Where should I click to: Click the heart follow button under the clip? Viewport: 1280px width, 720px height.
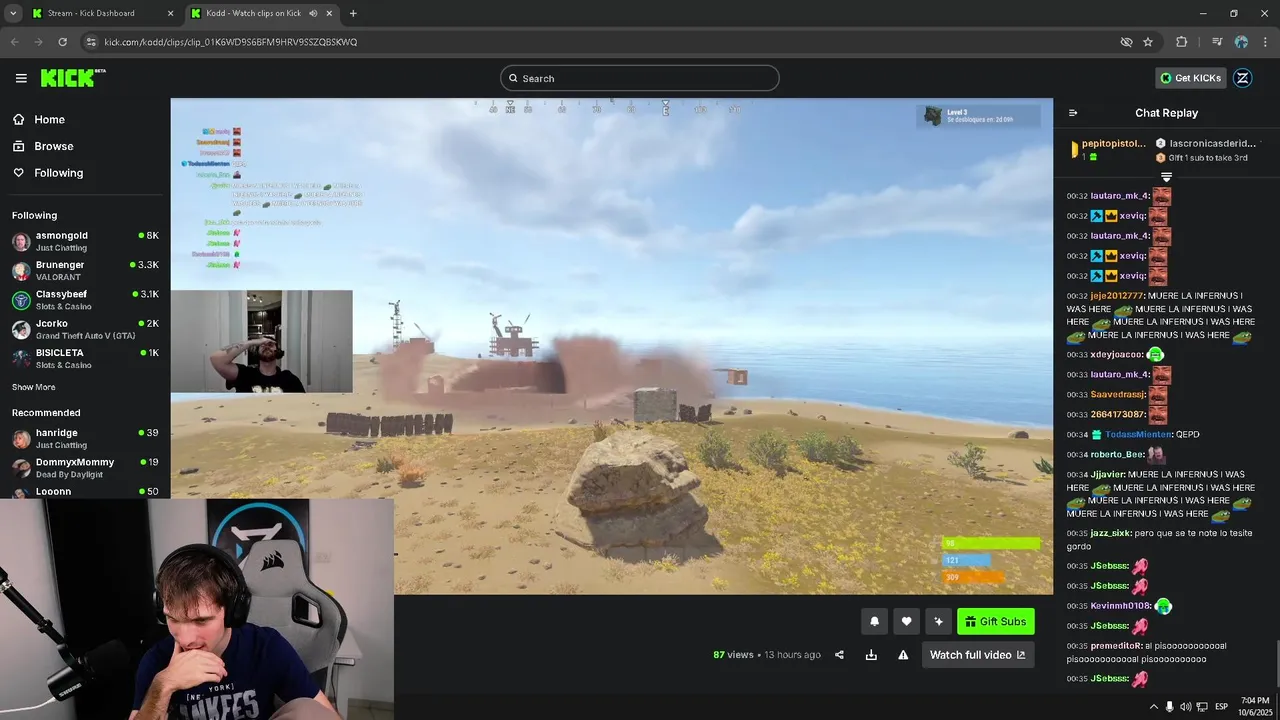906,621
